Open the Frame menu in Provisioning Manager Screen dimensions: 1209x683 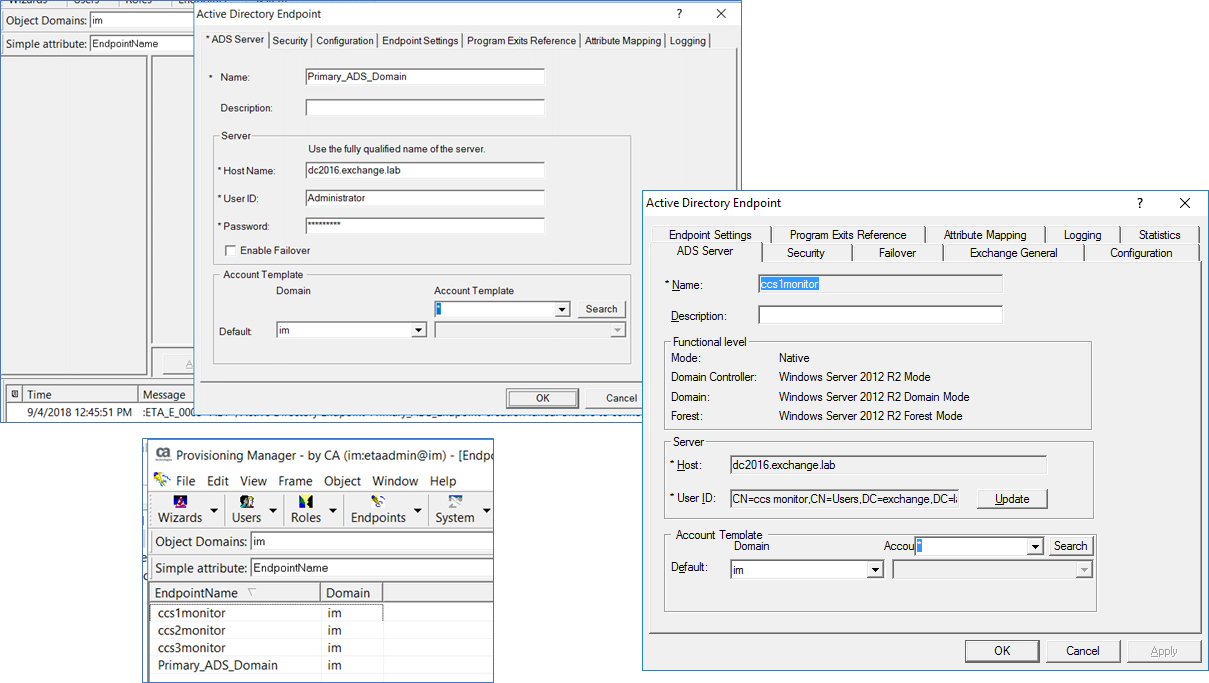click(295, 481)
